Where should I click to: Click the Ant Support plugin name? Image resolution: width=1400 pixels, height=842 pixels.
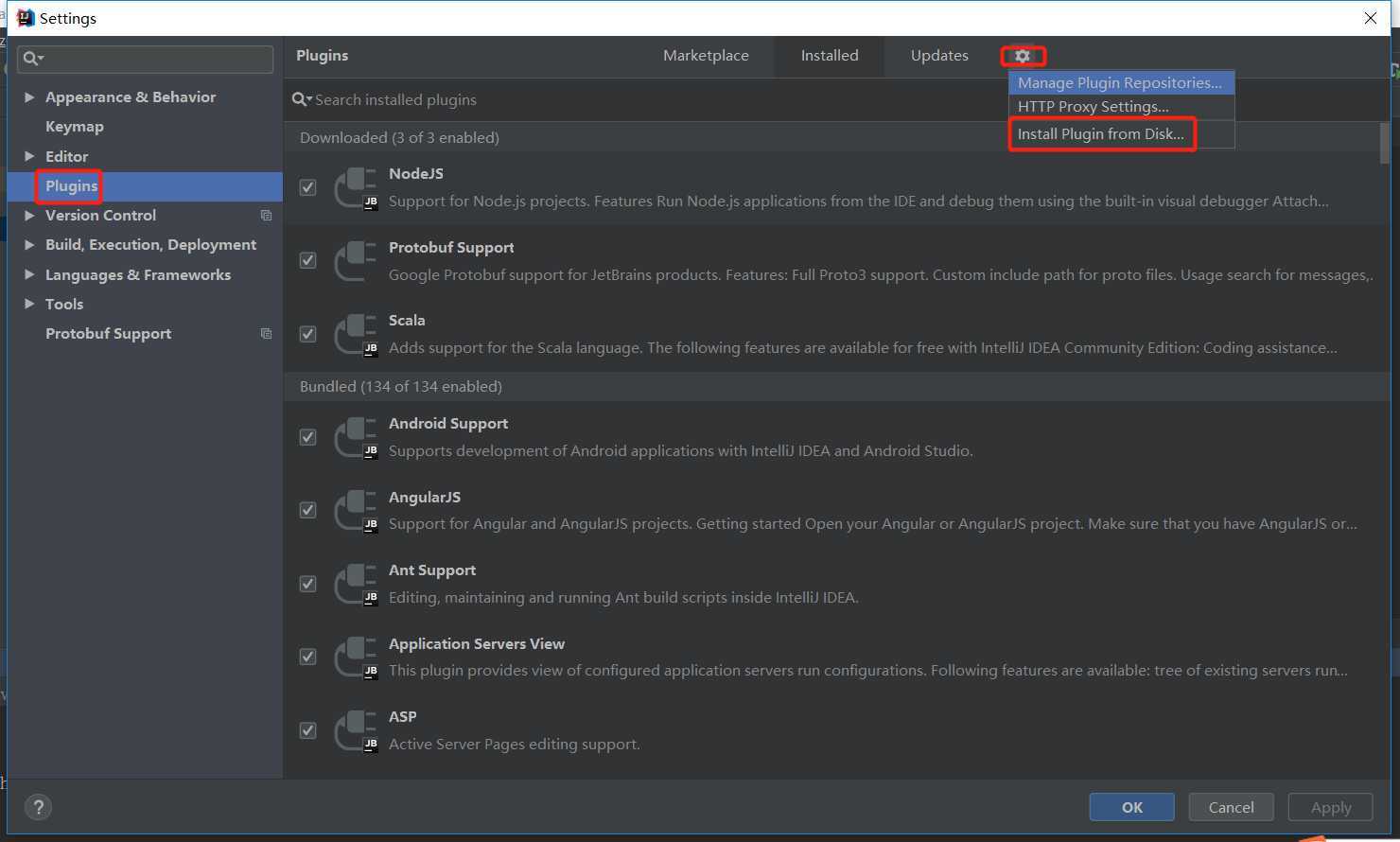[x=432, y=570]
